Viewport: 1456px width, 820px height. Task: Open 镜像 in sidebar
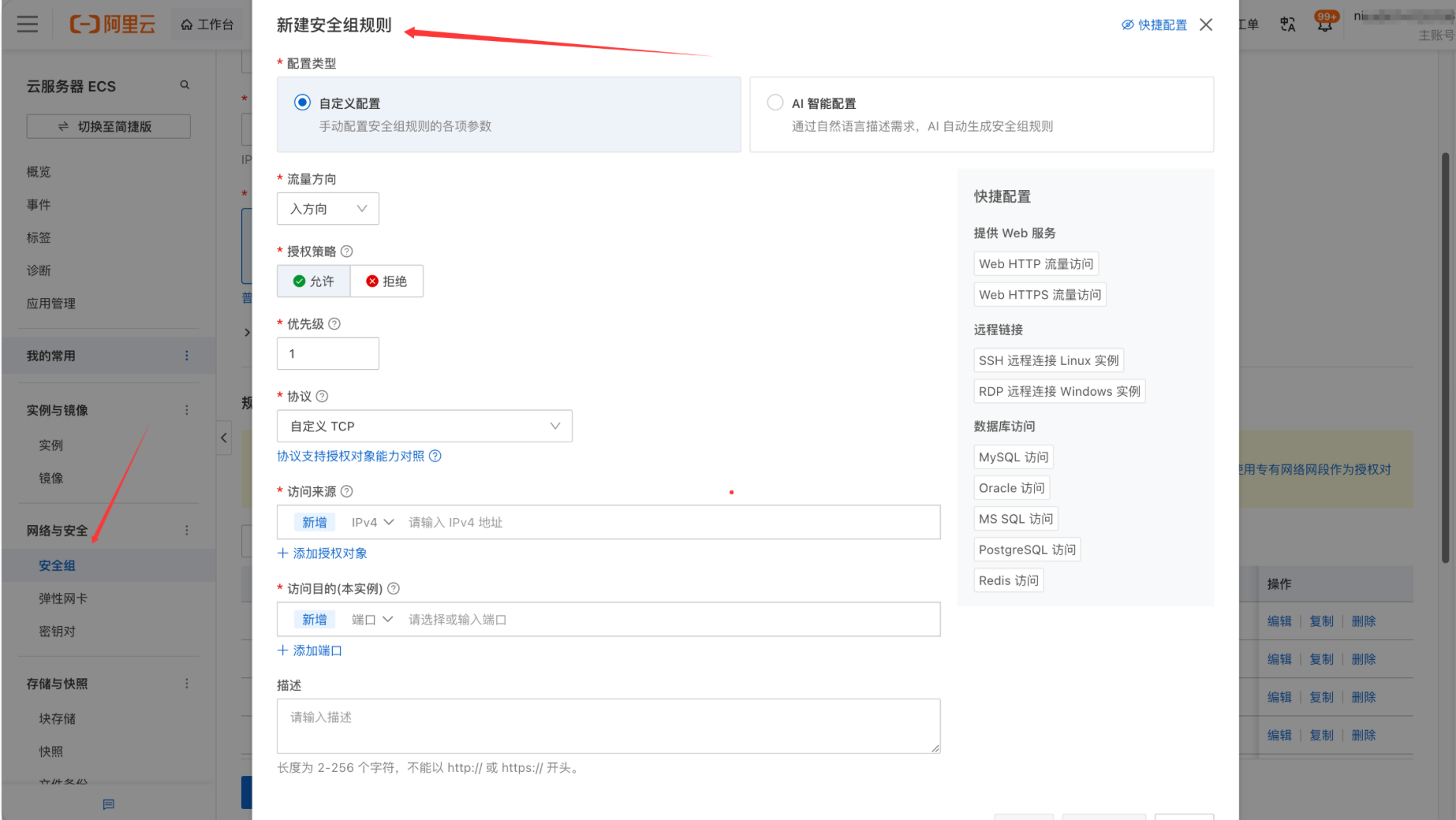51,478
